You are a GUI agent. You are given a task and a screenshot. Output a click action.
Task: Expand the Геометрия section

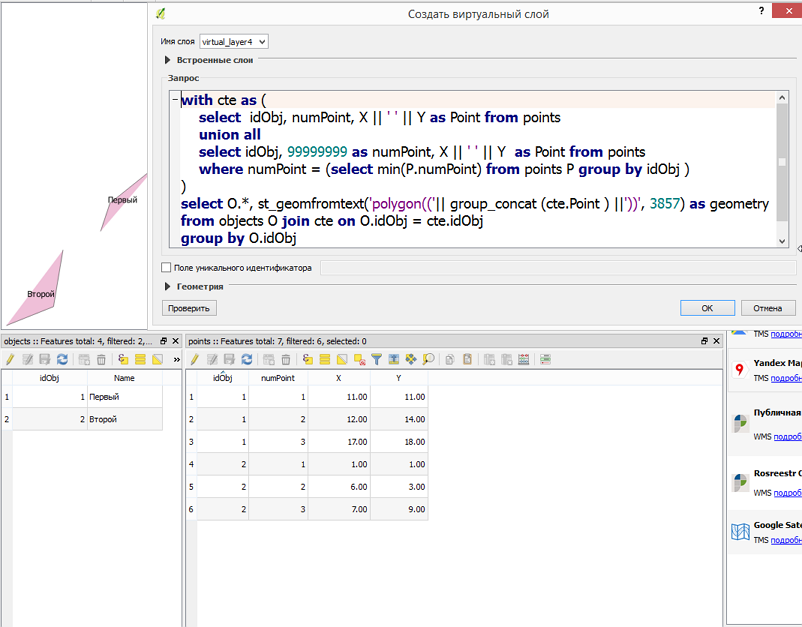pyautogui.click(x=168, y=286)
